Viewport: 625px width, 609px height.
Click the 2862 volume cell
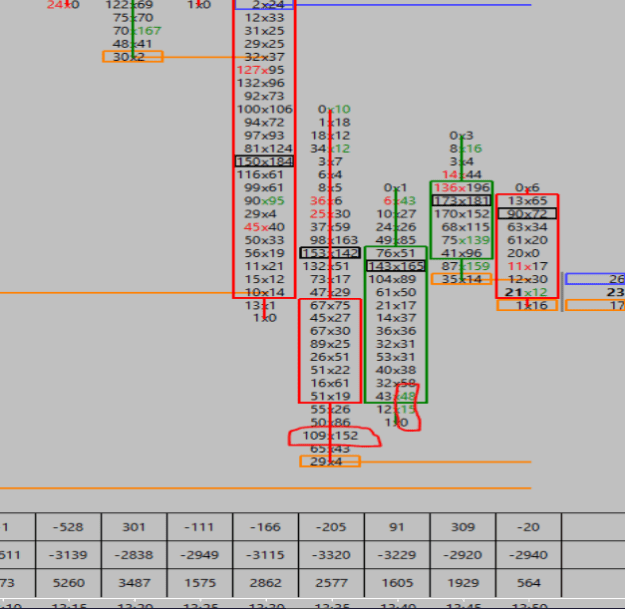[266, 583]
